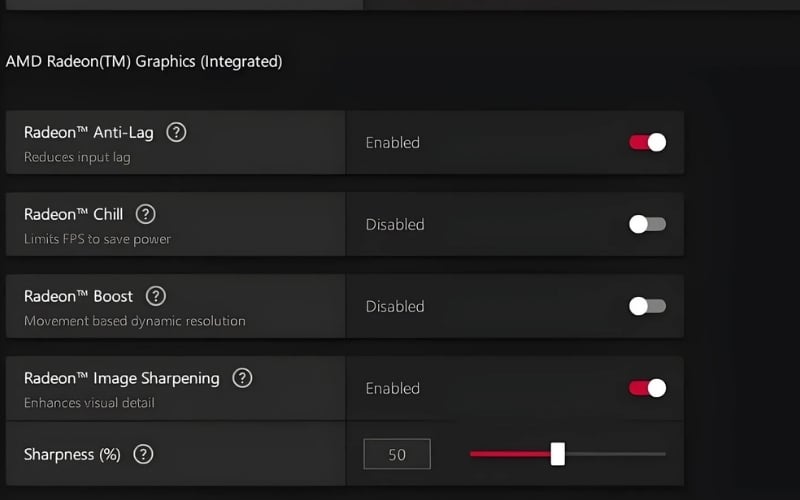The height and width of the screenshot is (500, 800).
Task: Click the Sharpness (%) label text
Action: click(72, 454)
